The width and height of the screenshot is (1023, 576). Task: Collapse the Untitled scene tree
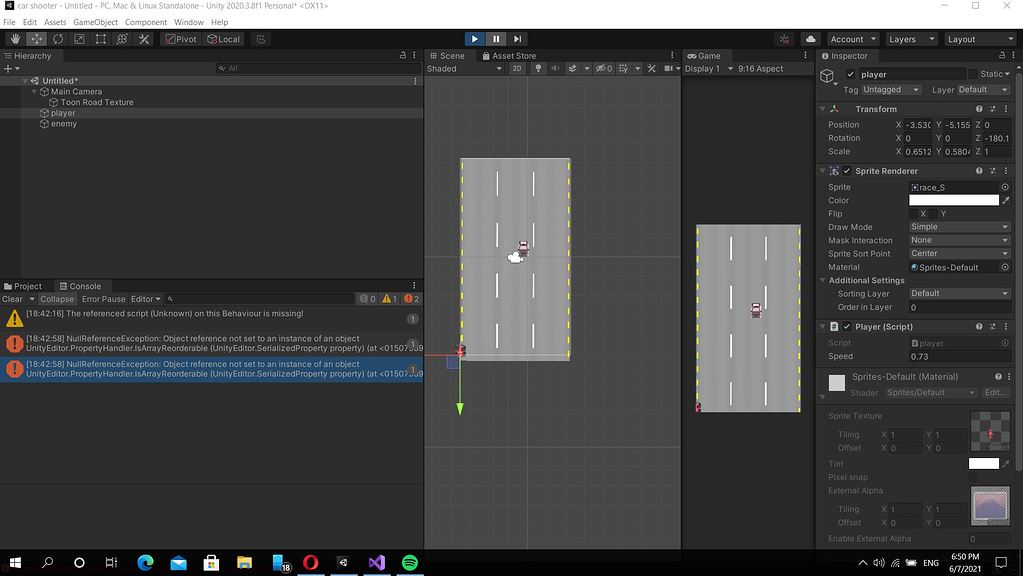25,81
